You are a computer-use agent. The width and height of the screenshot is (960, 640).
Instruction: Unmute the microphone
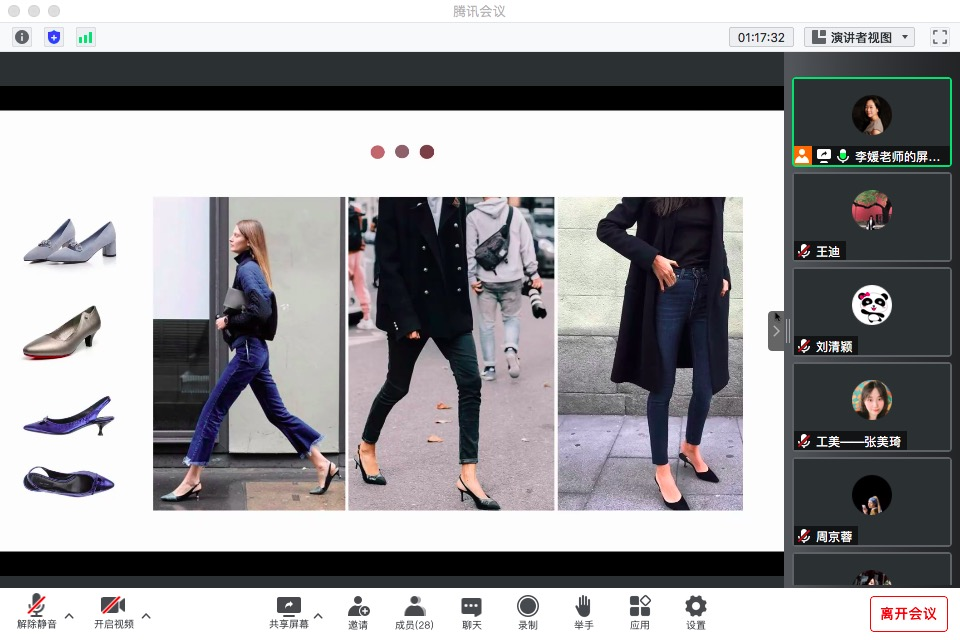click(37, 612)
